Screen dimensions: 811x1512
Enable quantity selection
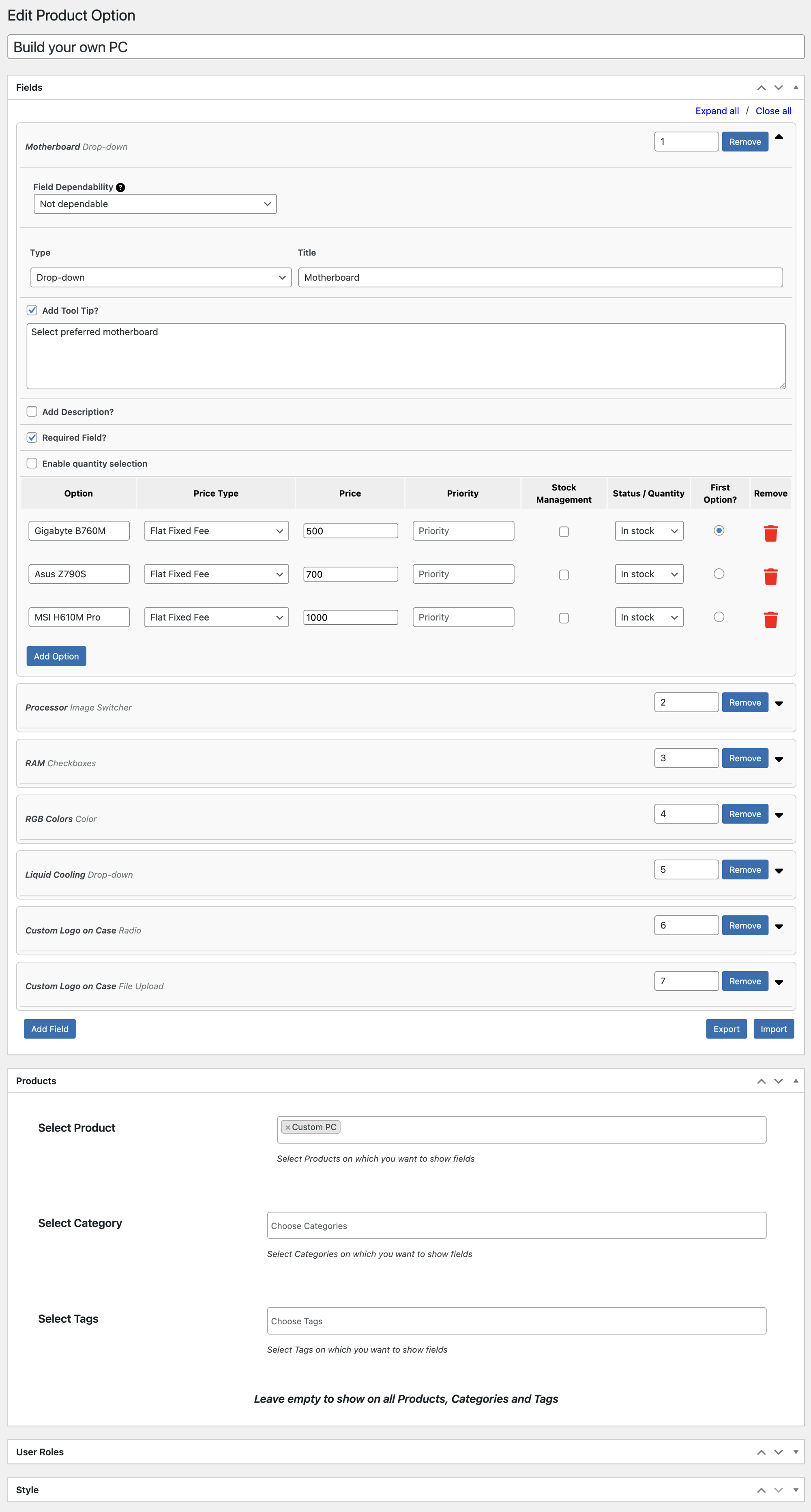point(32,463)
